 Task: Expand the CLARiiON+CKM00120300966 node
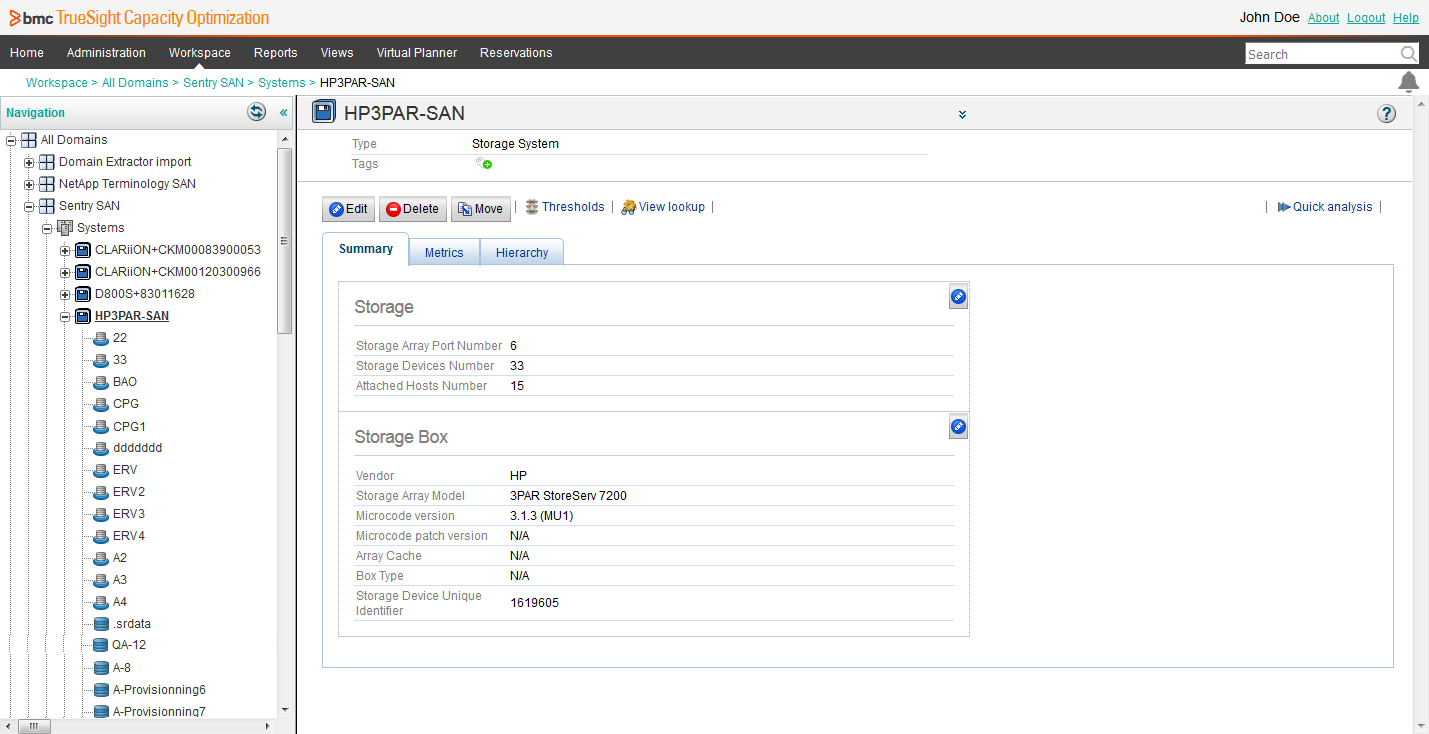coord(65,272)
